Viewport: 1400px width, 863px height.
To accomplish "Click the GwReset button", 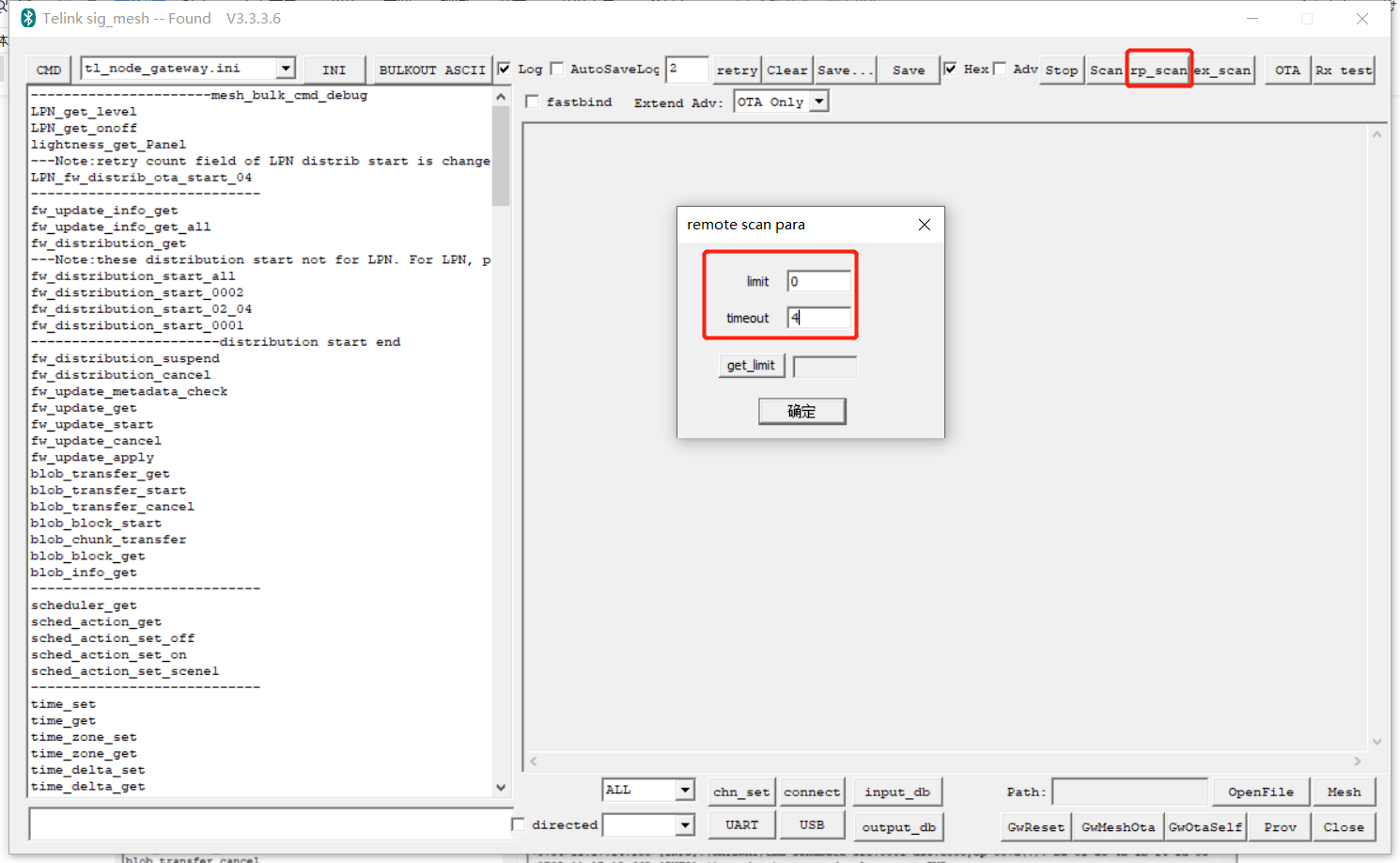I will tap(1036, 827).
